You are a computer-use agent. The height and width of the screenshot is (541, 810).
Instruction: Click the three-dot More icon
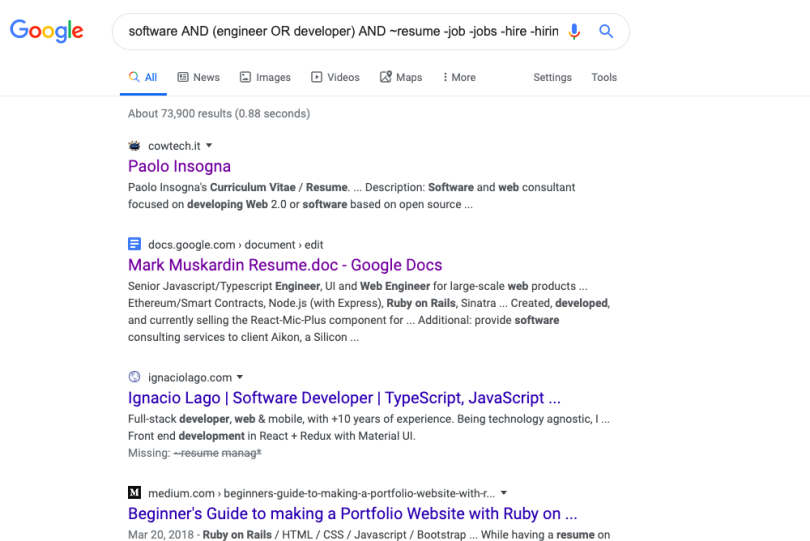(445, 77)
